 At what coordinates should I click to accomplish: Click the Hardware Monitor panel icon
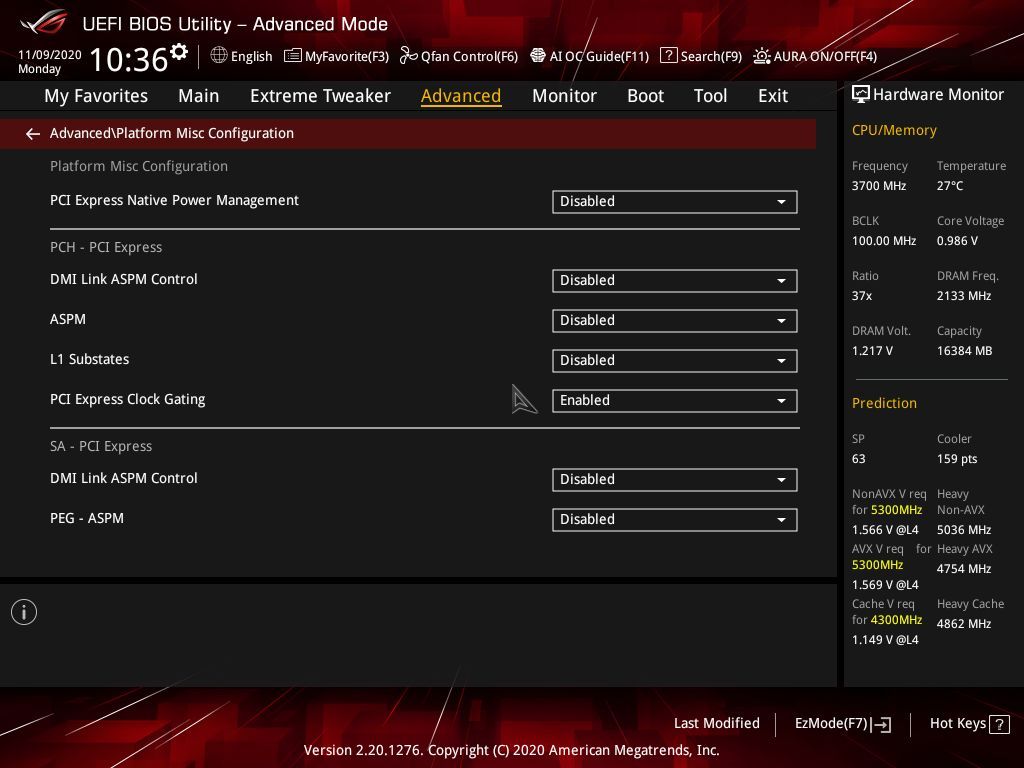861,94
